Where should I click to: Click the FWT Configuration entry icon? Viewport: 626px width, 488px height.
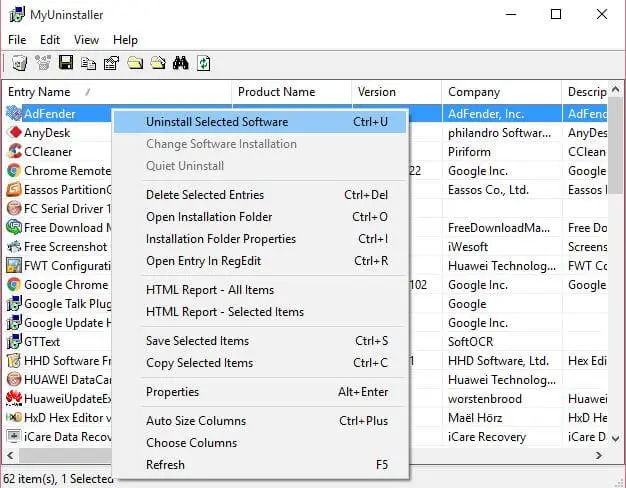[14, 266]
